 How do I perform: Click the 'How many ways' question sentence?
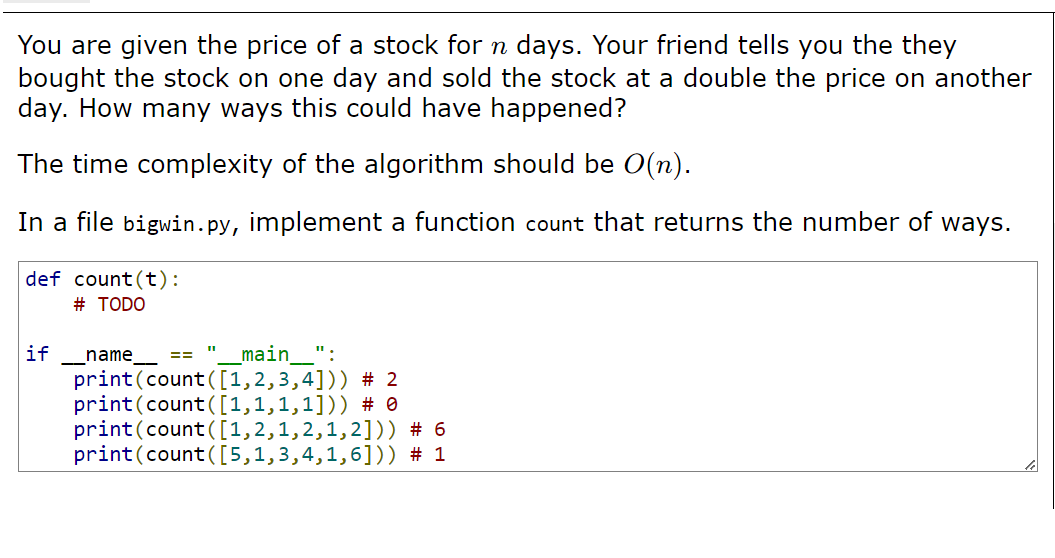[353, 108]
